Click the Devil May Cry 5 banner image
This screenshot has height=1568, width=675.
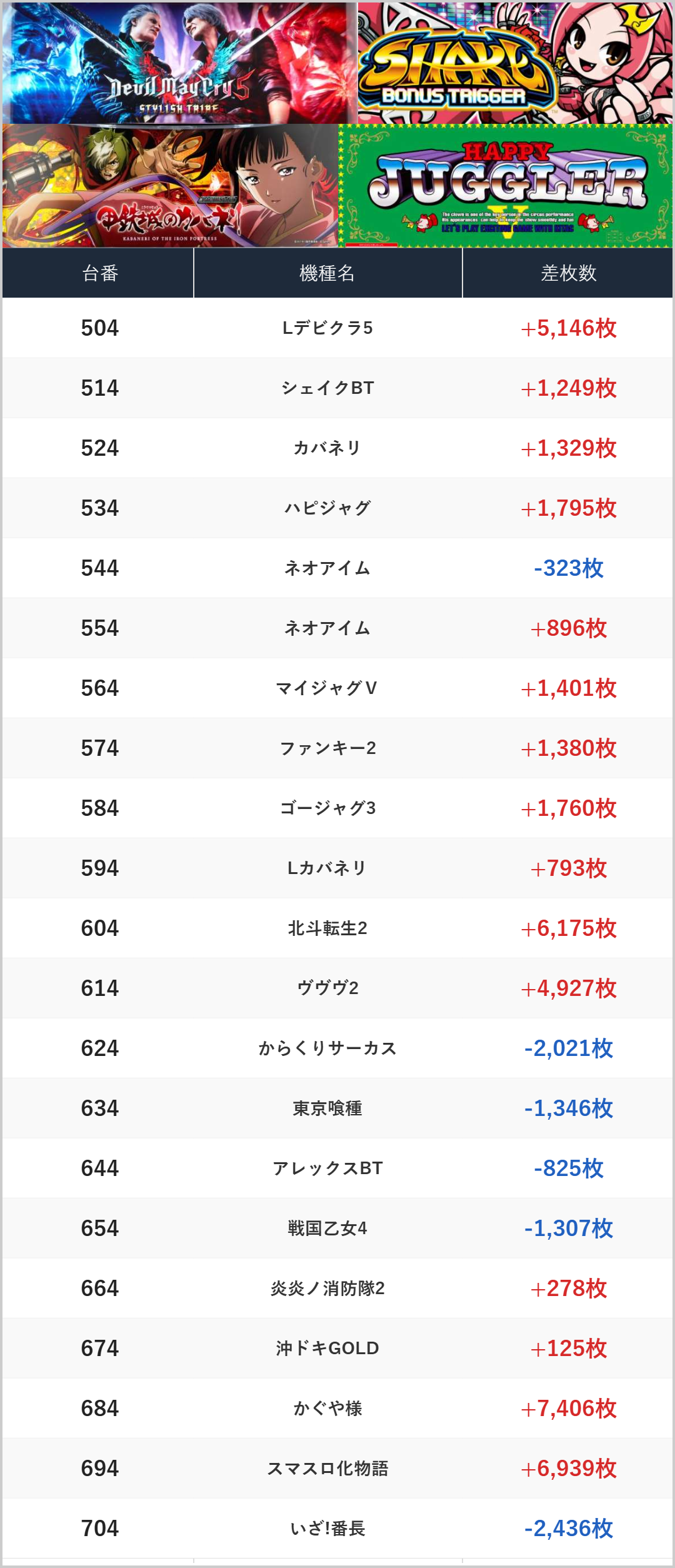click(x=179, y=63)
